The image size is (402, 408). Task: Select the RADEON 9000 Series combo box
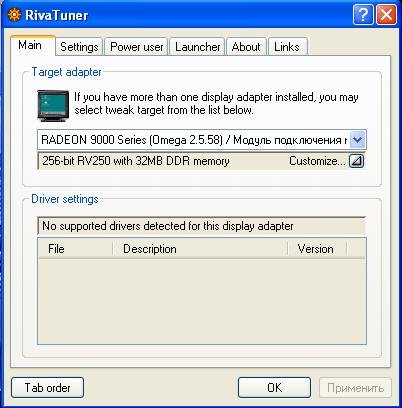[x=202, y=140]
